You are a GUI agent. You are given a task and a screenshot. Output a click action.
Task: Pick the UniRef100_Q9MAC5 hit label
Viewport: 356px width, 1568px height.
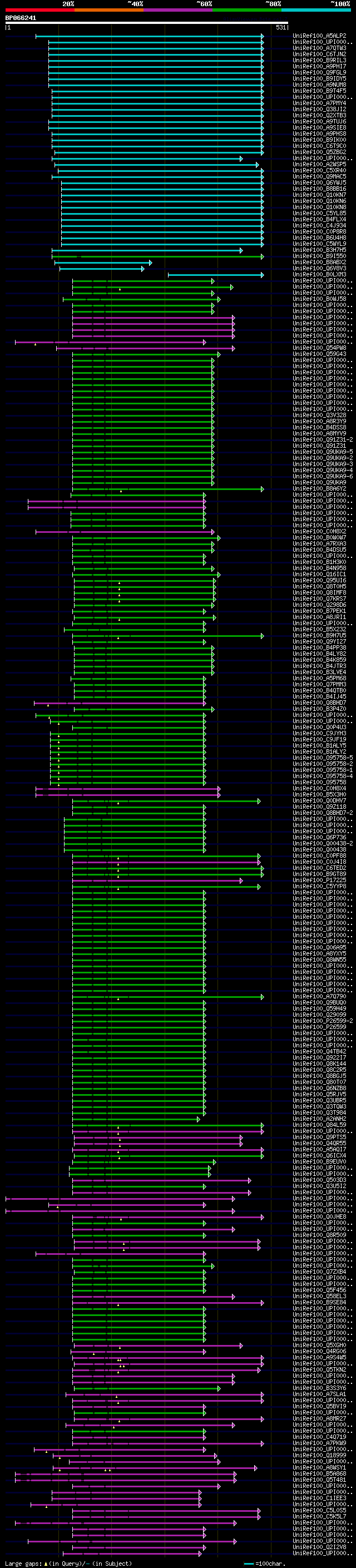pyautogui.click(x=319, y=177)
